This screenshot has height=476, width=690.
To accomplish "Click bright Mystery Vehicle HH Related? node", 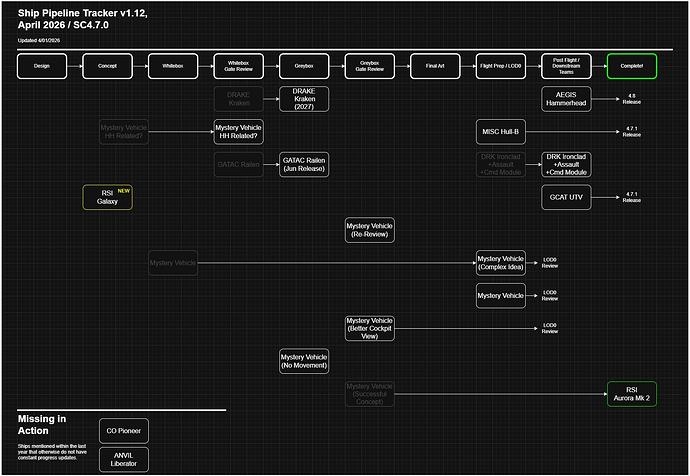I will click(x=239, y=132).
